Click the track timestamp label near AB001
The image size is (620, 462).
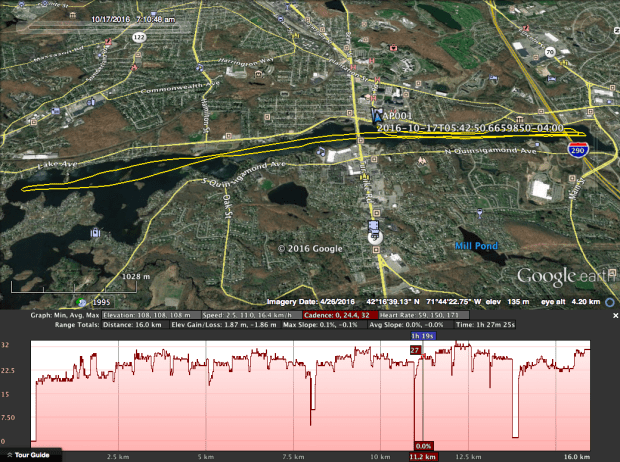pyautogui.click(x=470, y=129)
